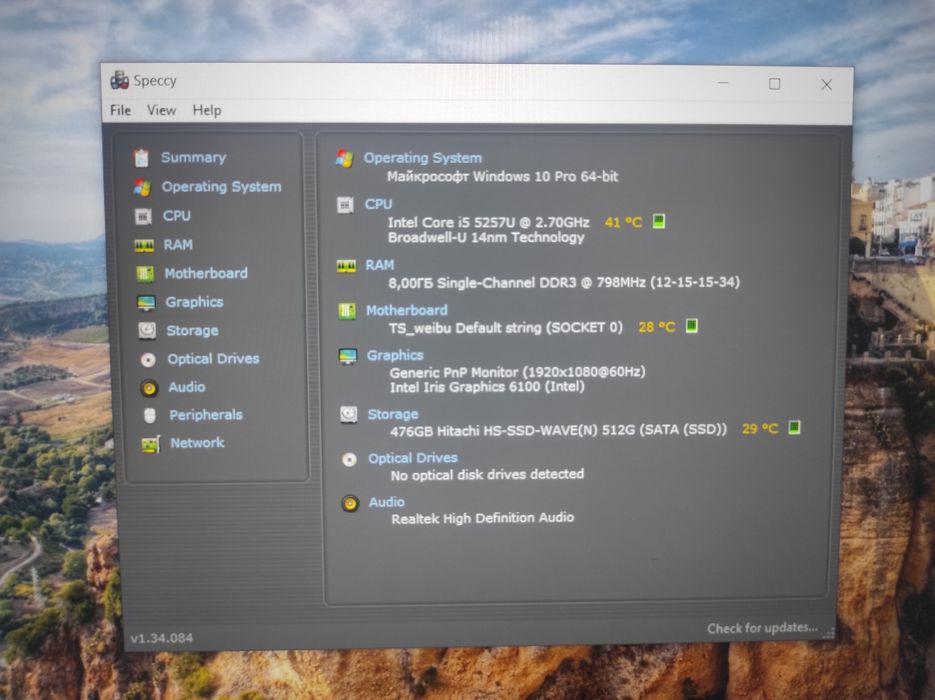This screenshot has height=700, width=935.
Task: Click the 28 °C motherboard temperature value
Action: pyautogui.click(x=657, y=327)
